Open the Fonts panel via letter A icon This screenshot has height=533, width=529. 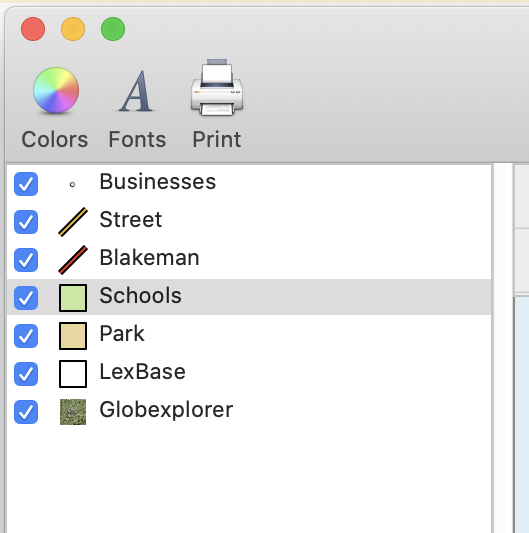click(136, 91)
